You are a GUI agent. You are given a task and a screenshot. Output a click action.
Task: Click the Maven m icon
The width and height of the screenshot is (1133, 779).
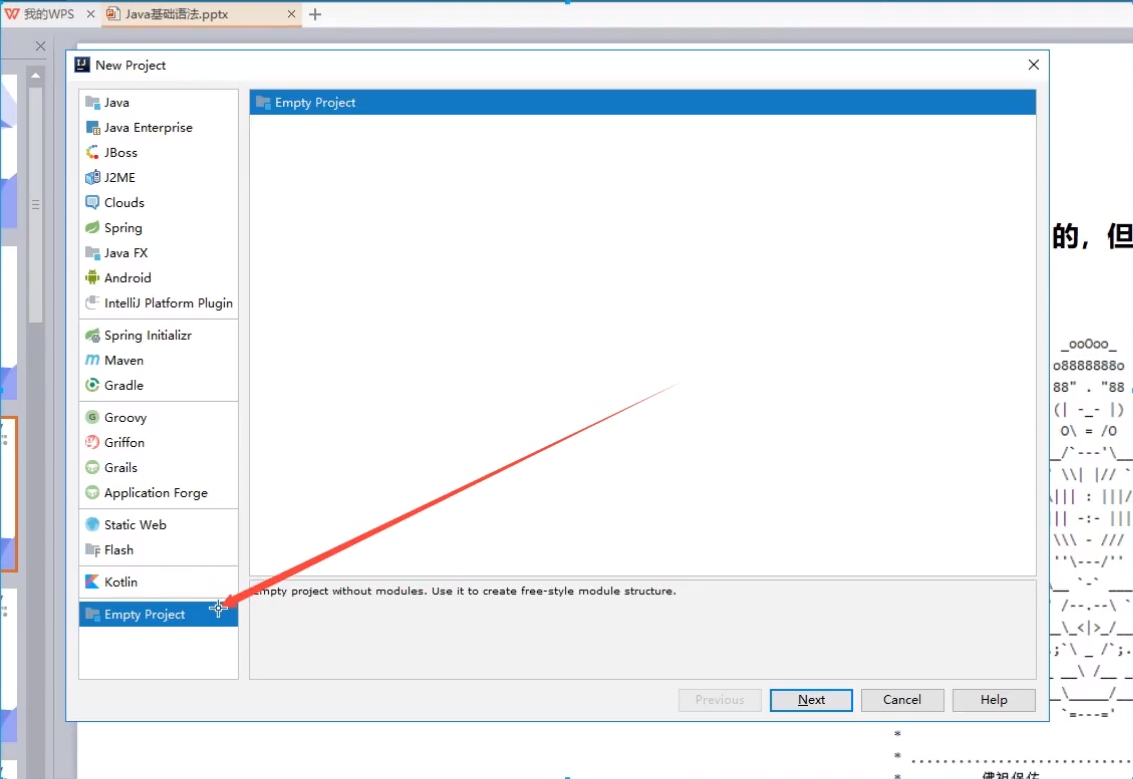click(x=92, y=360)
